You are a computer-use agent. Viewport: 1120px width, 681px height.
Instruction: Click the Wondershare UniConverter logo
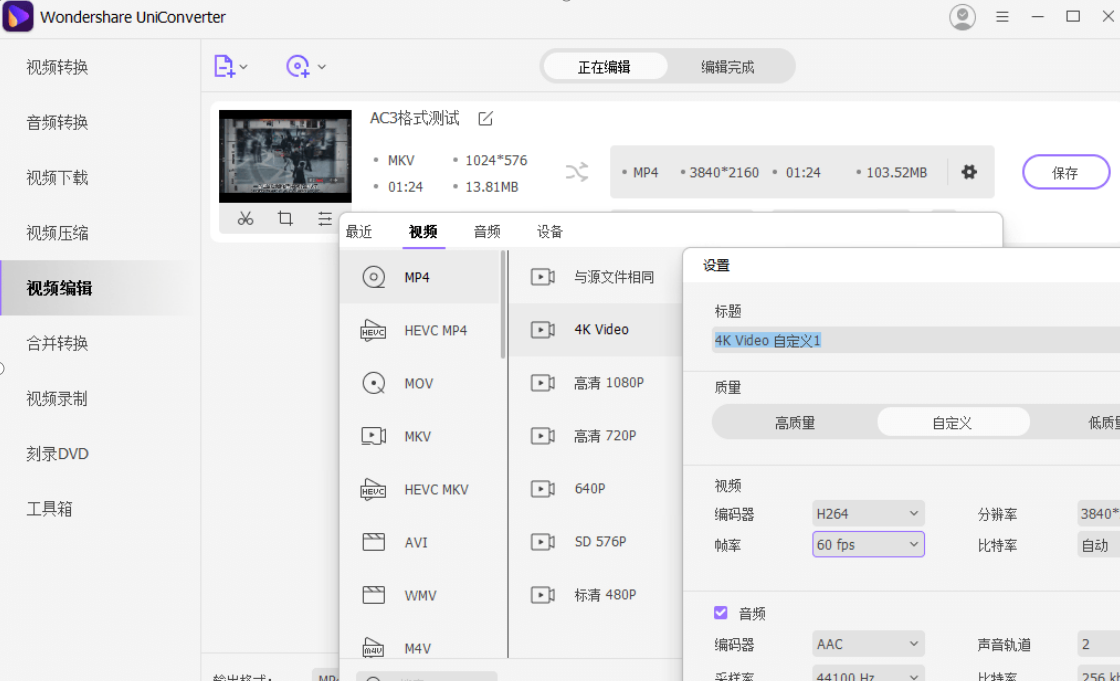click(18, 16)
